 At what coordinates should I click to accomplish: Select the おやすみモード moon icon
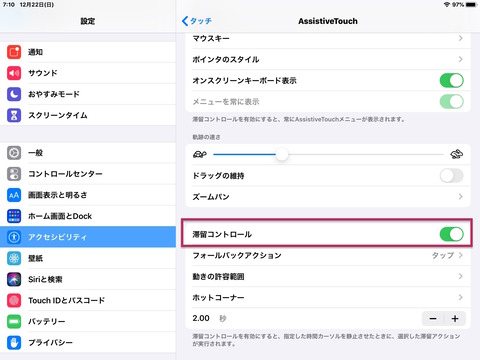[x=14, y=94]
